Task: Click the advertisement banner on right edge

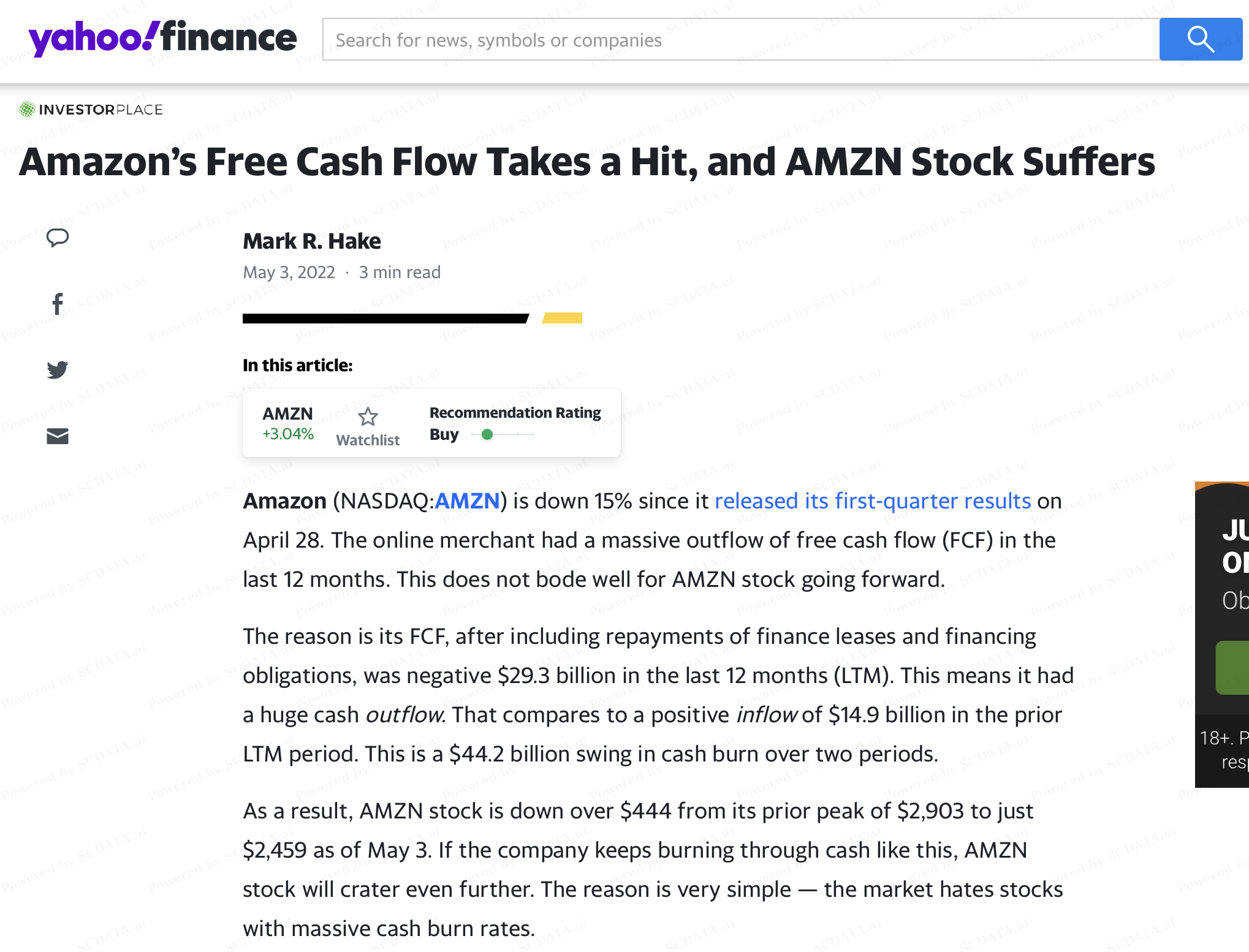Action: point(1222,635)
